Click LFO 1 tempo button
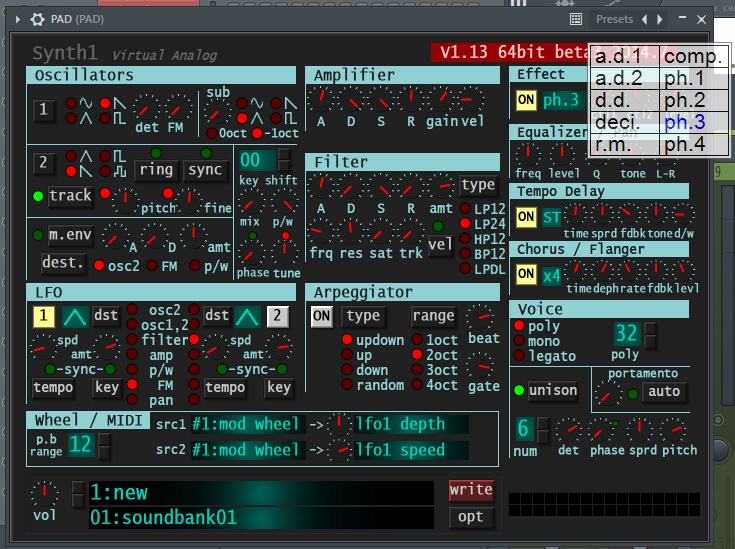Screen dimensions: 735x549 (53, 388)
